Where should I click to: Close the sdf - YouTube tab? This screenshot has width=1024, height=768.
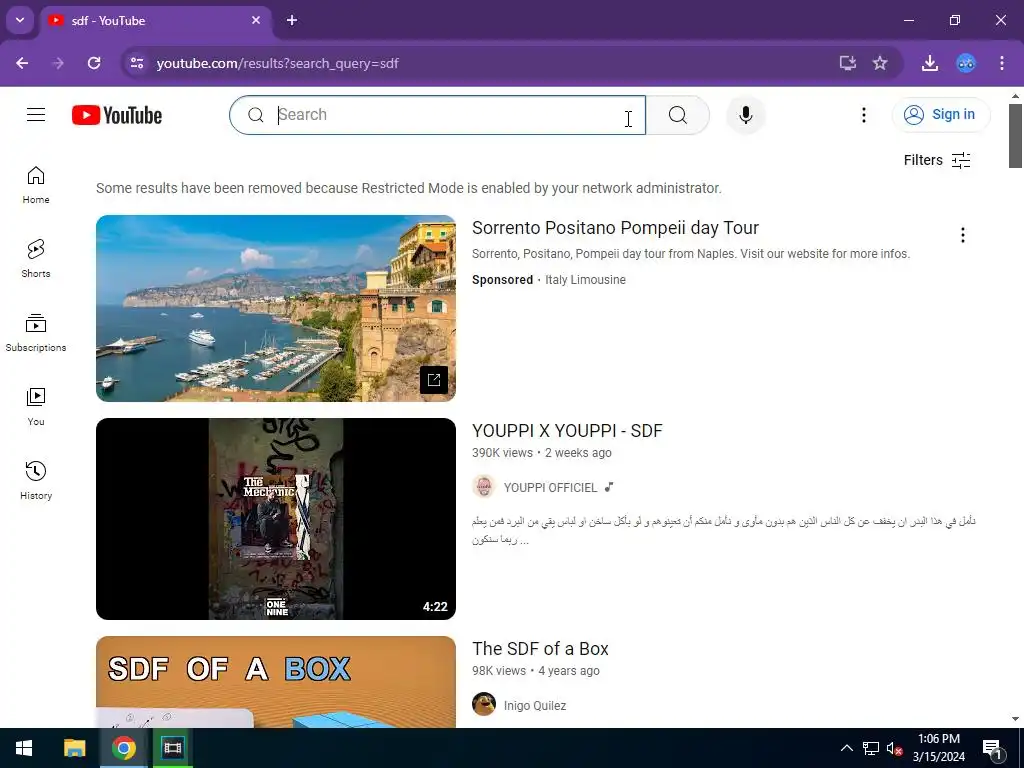[256, 20]
